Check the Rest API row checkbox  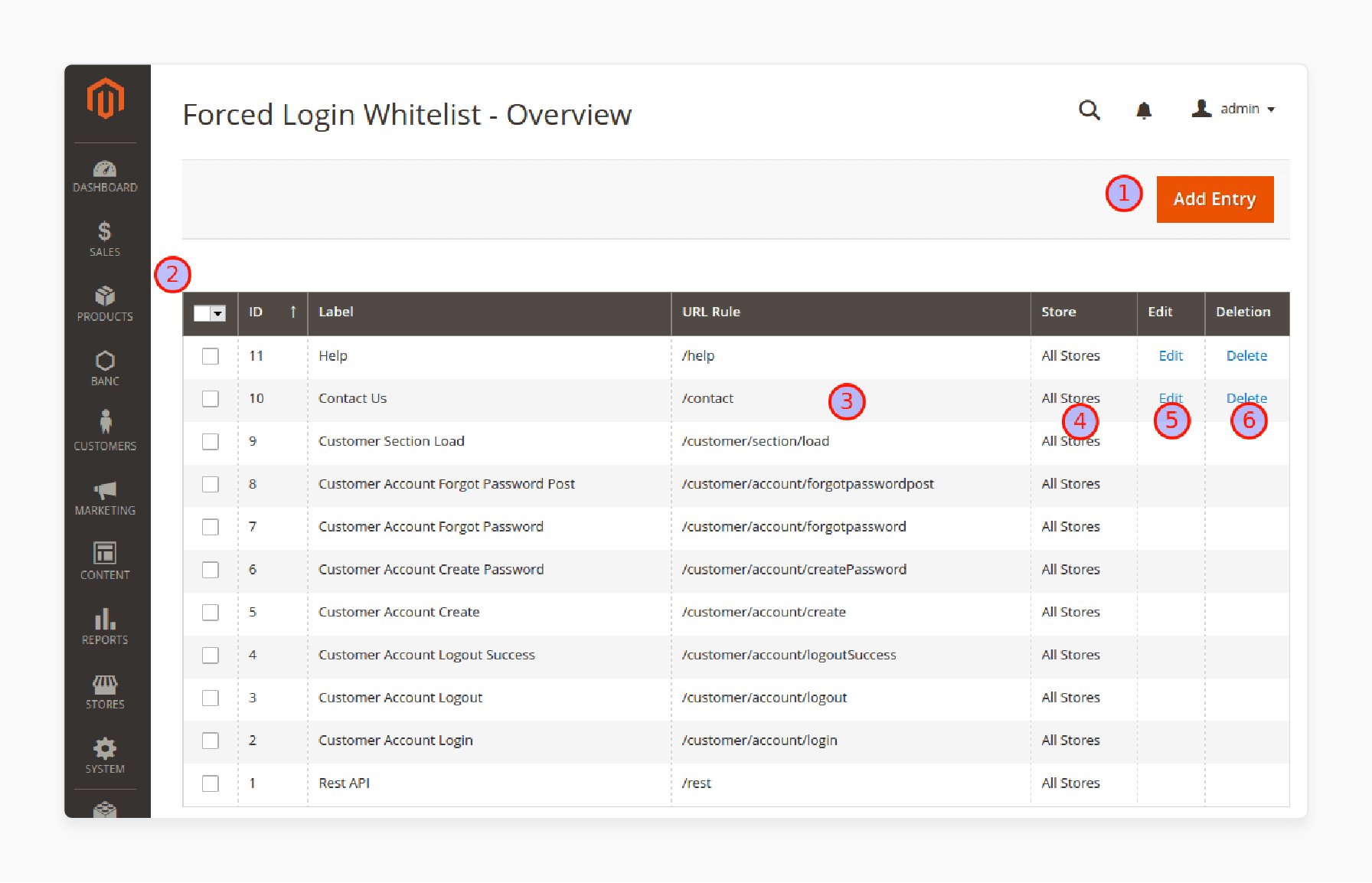211,783
